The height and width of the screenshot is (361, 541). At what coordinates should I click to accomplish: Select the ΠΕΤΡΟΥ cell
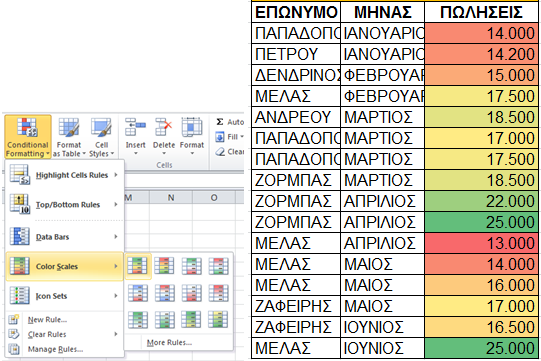coord(296,54)
